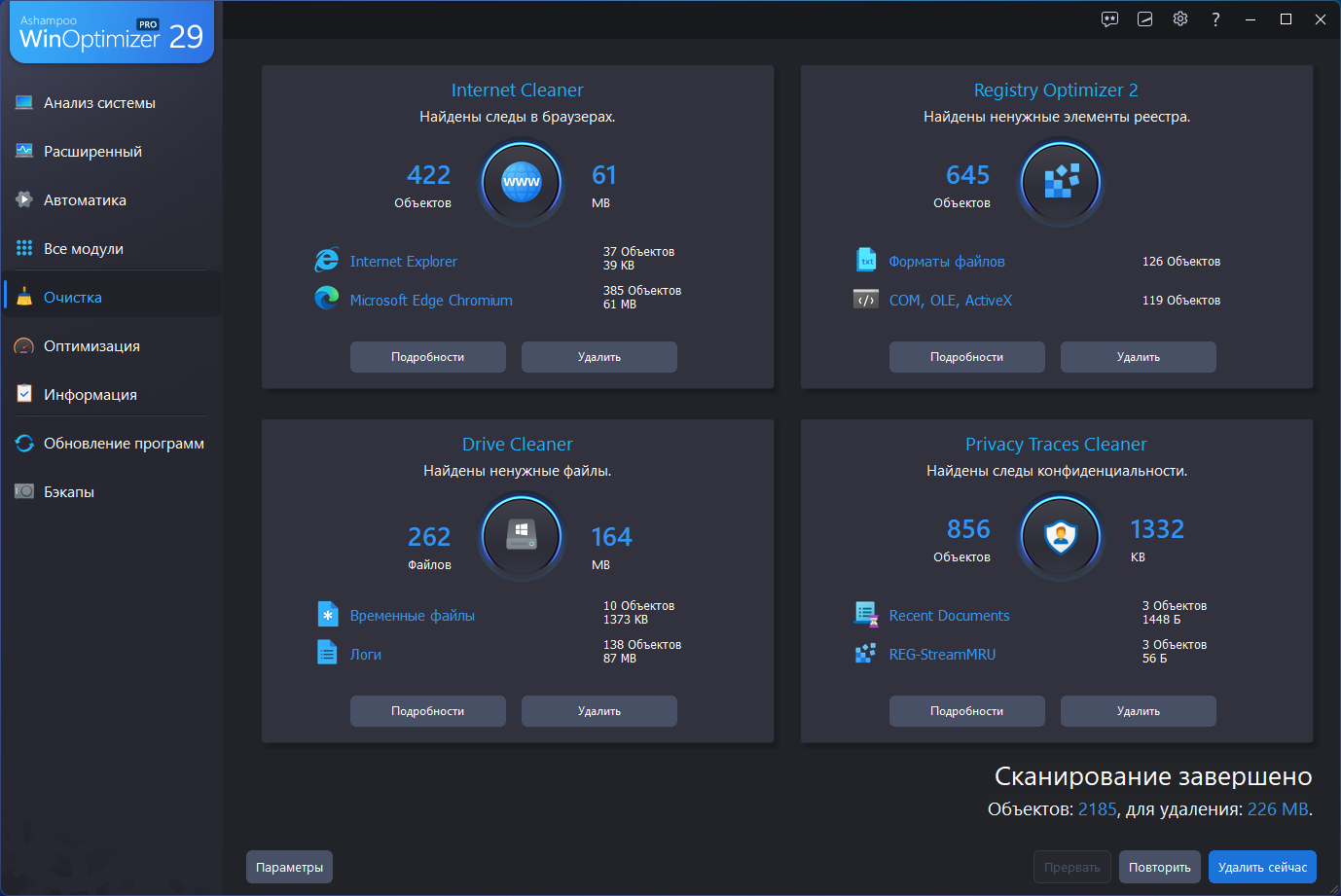Click Подробности under Privacy Traces Cleaner
Image resolution: width=1341 pixels, height=896 pixels.
click(x=967, y=711)
